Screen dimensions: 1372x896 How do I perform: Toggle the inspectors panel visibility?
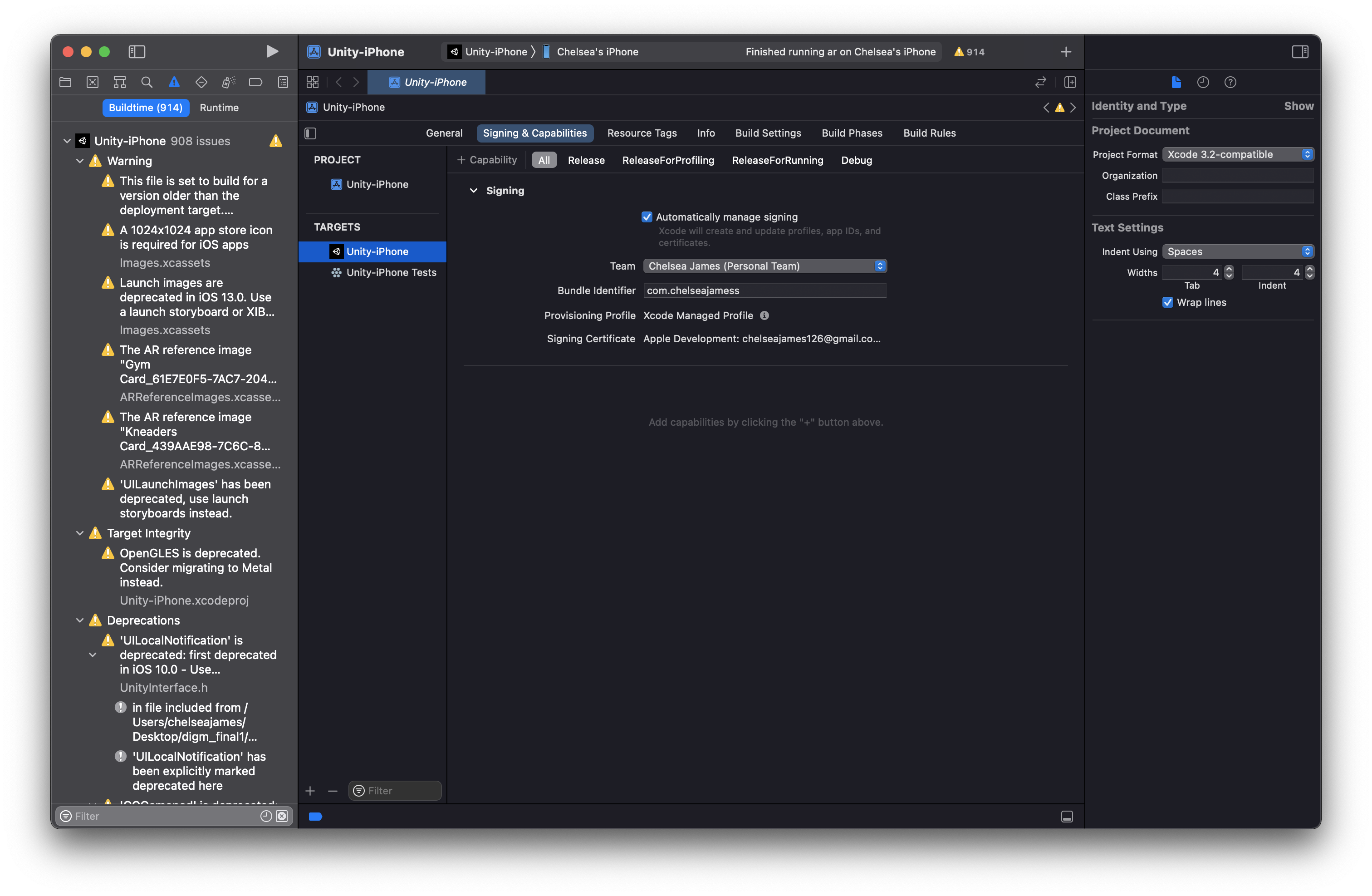pos(1300,52)
